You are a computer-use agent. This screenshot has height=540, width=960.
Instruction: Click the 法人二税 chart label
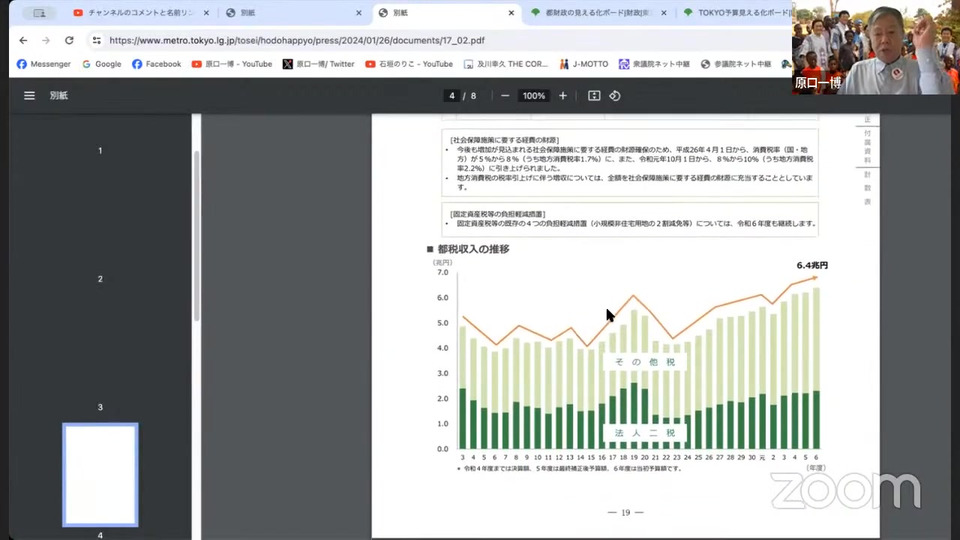645,433
